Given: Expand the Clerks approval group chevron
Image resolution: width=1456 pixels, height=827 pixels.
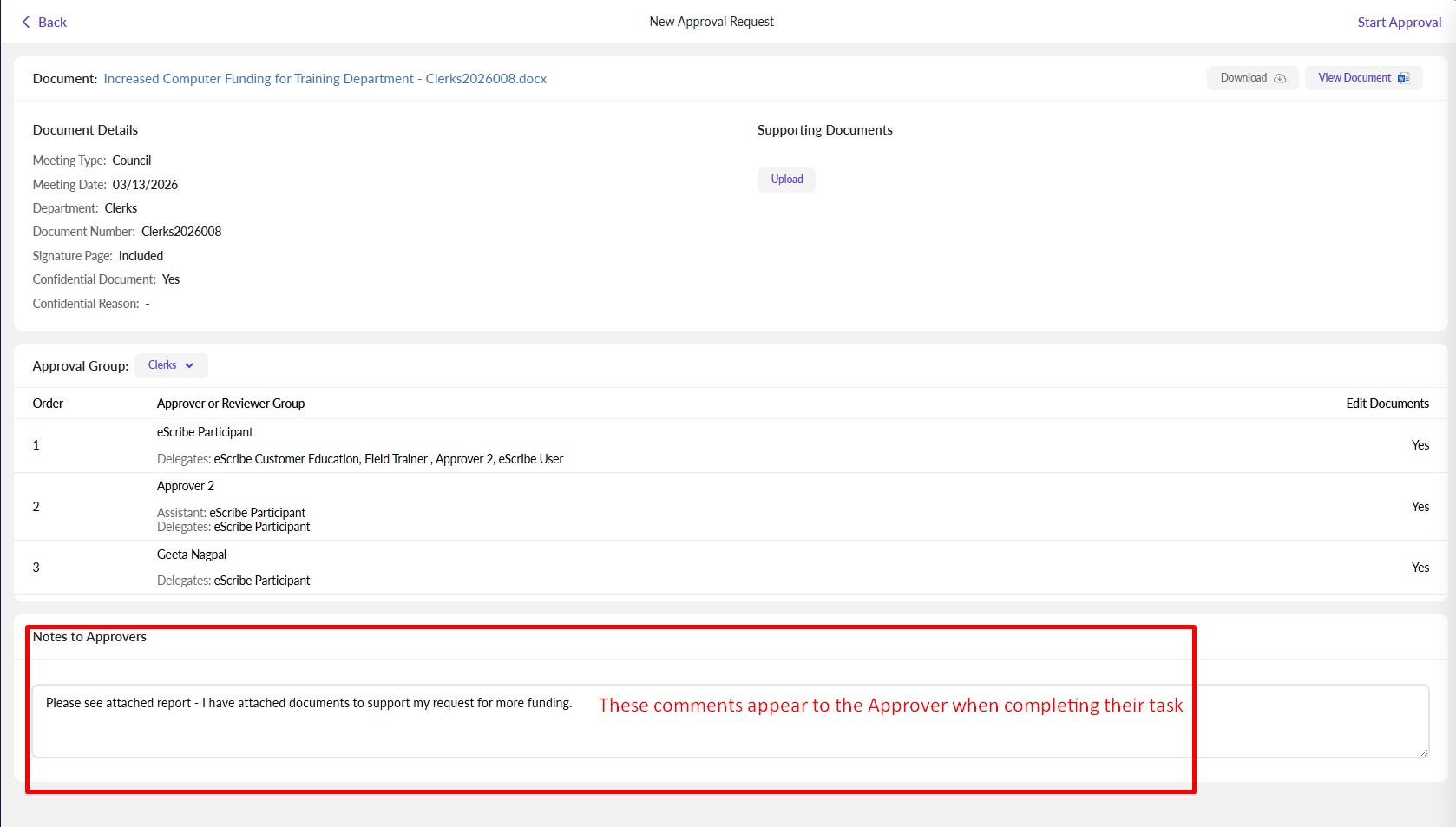Looking at the screenshot, I should click(x=189, y=365).
